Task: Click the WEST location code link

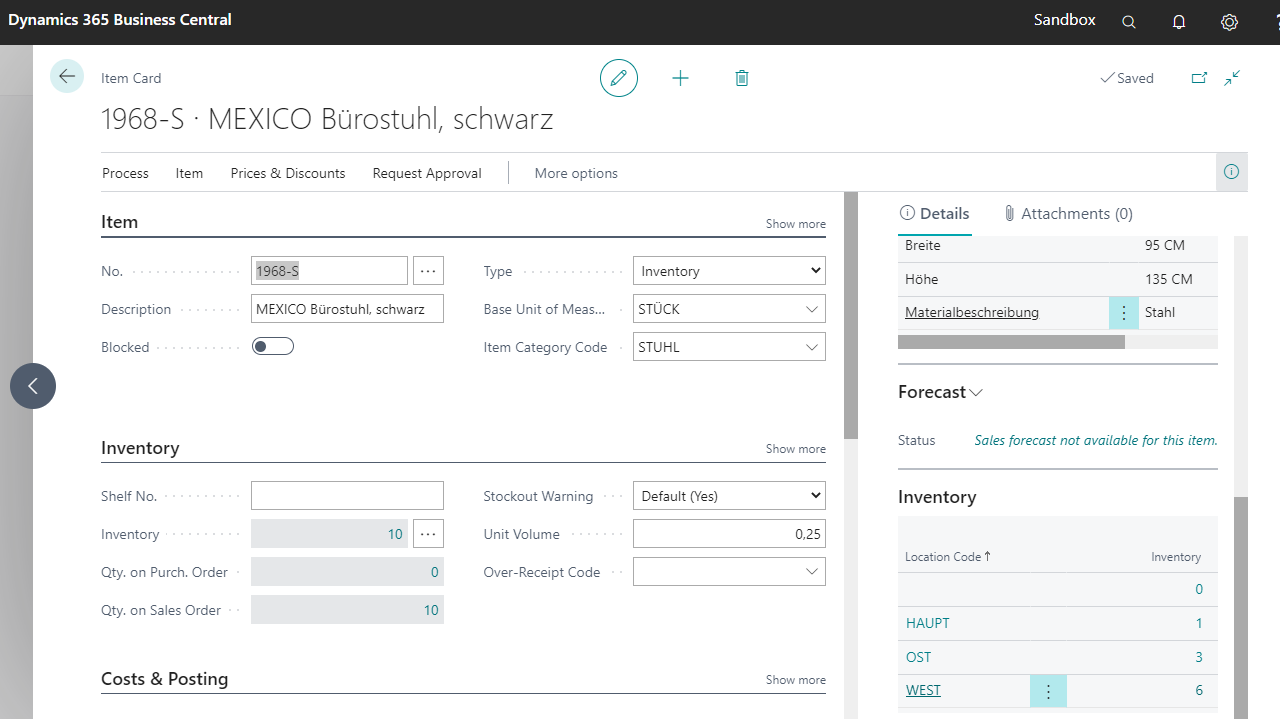Action: click(923, 690)
